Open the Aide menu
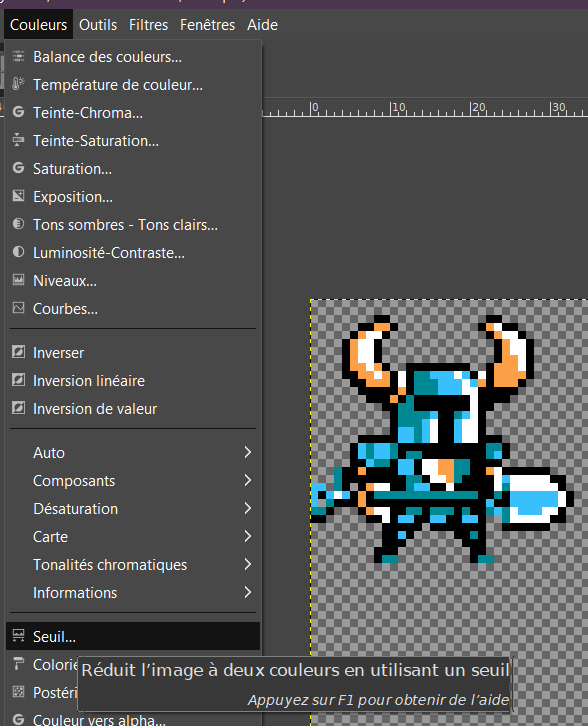This screenshot has width=588, height=726. point(262,25)
